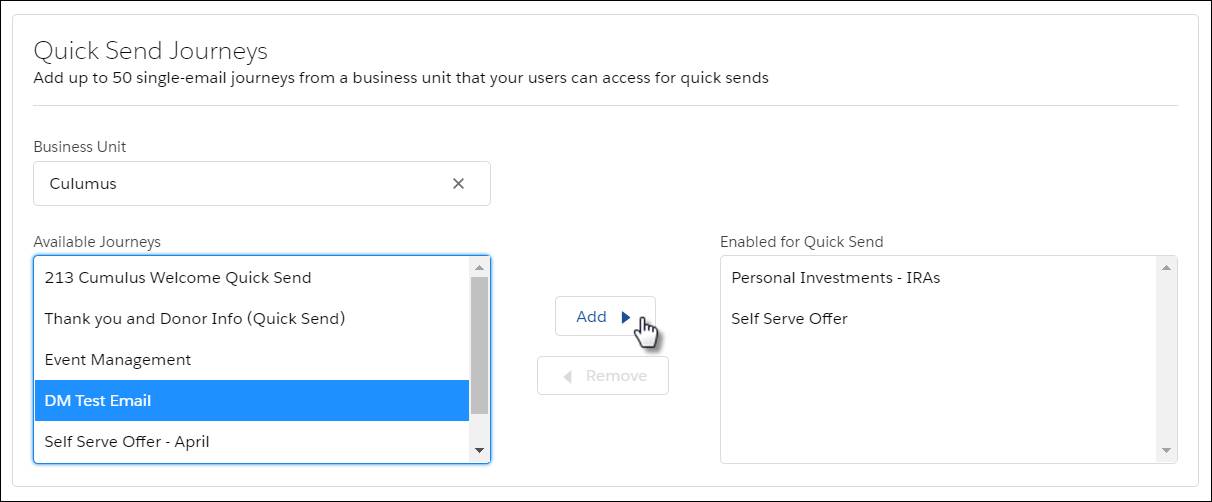Select Event Management in Available Journeys
Screen dimensions: 1212x502
tap(252, 360)
